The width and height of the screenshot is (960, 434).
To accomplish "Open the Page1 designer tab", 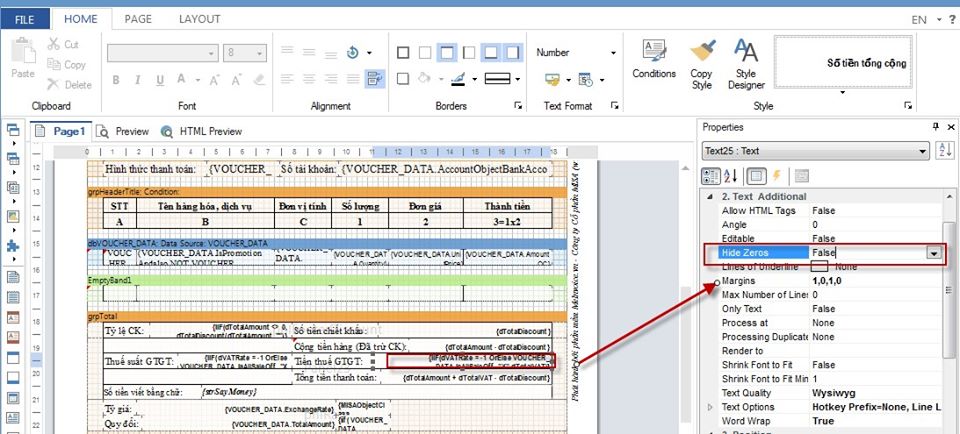I will (x=62, y=131).
